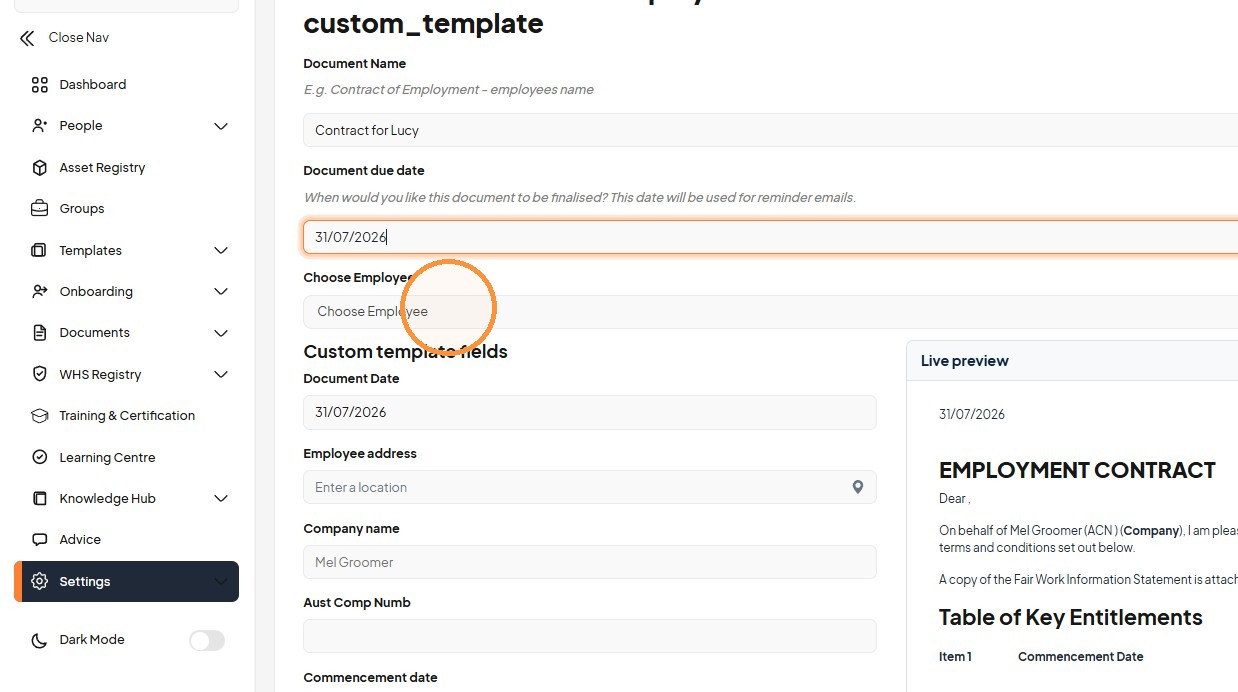
Task: Expand the Templates submenu chevron
Action: 221,251
